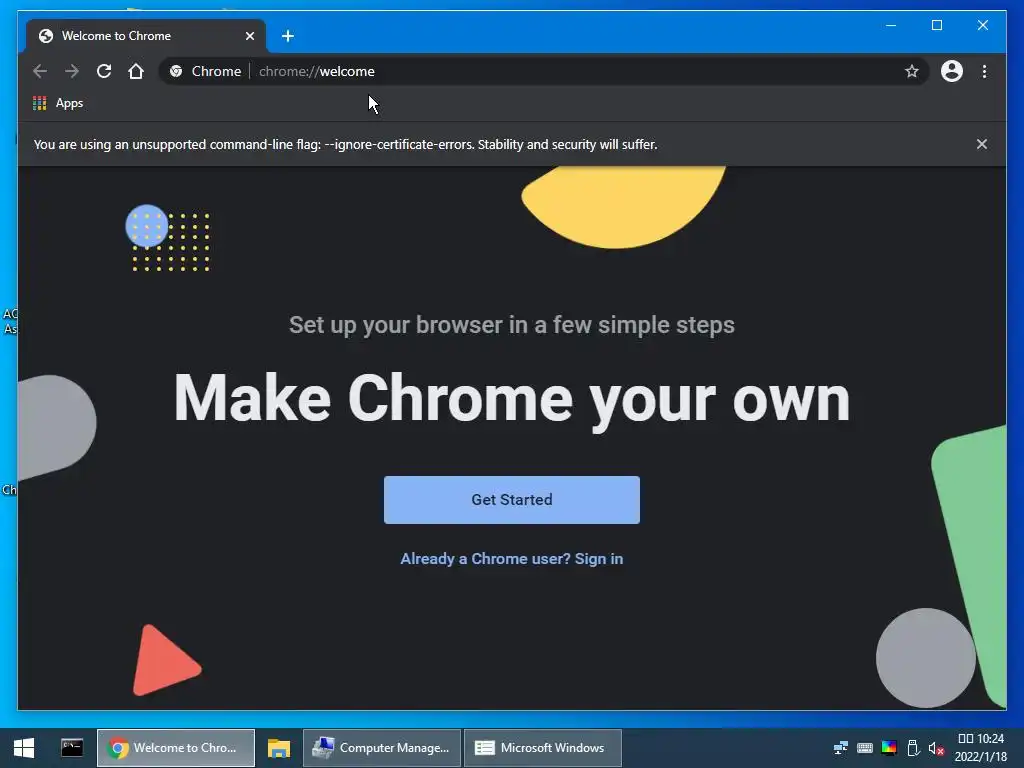Maximize the Chrome window
Viewport: 1024px width, 768px height.
936,25
